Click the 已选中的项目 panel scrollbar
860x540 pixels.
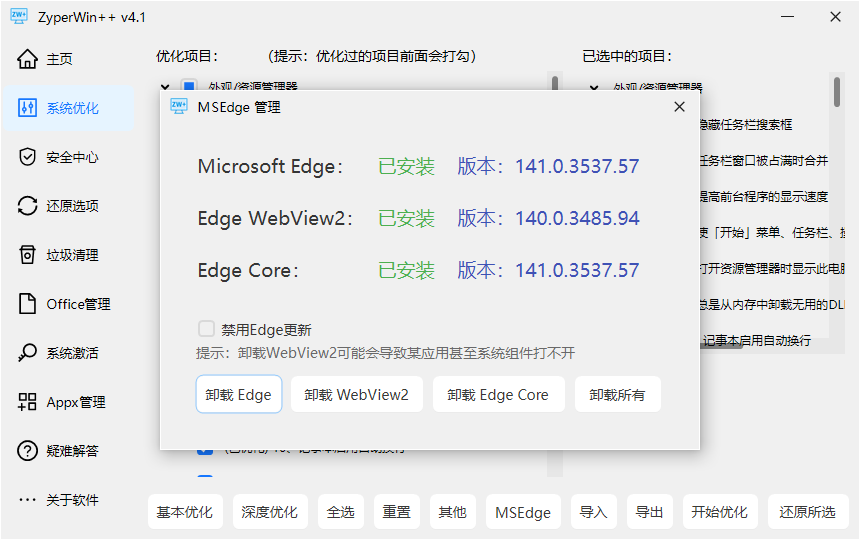(x=837, y=90)
